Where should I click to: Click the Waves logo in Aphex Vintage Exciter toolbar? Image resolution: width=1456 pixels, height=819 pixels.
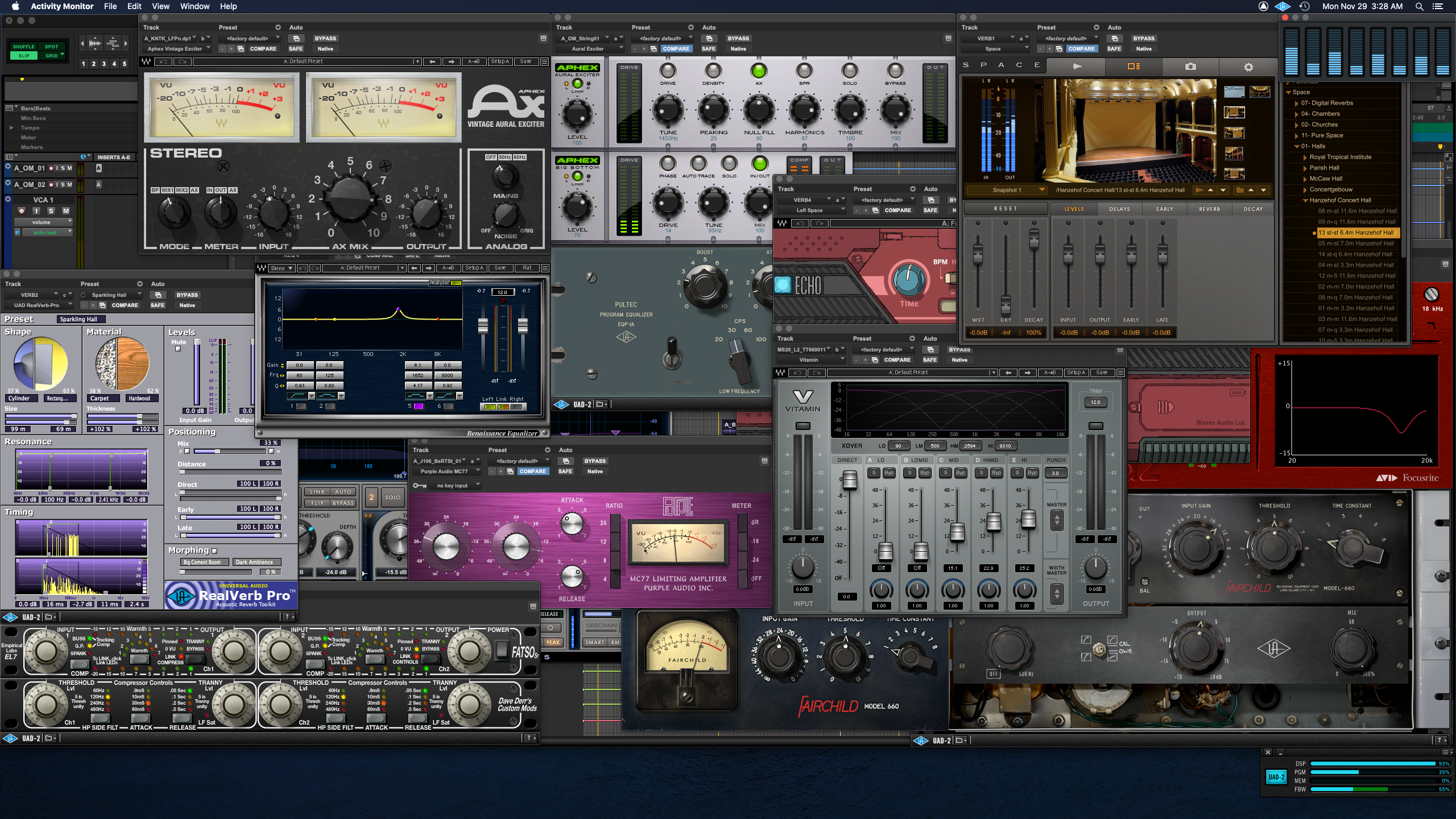[147, 61]
